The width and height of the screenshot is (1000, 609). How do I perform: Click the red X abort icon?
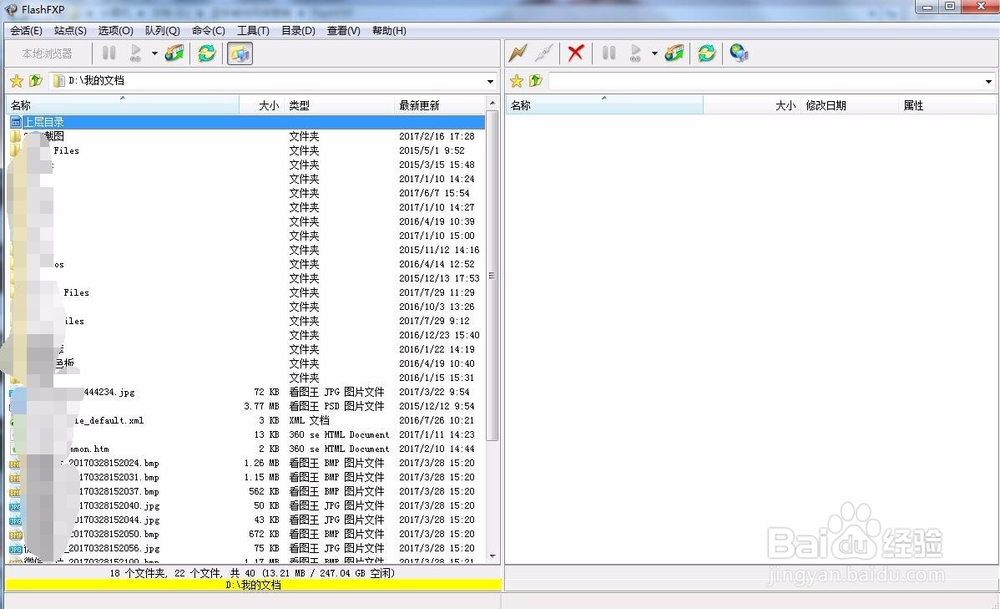pyautogui.click(x=576, y=53)
